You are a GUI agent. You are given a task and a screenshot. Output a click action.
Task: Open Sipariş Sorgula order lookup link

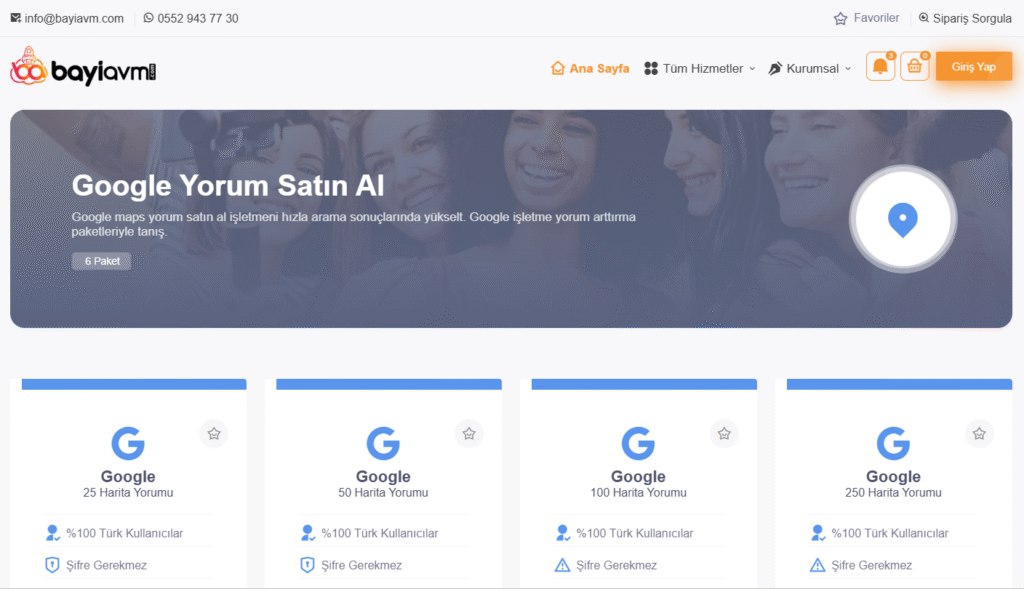(x=964, y=18)
